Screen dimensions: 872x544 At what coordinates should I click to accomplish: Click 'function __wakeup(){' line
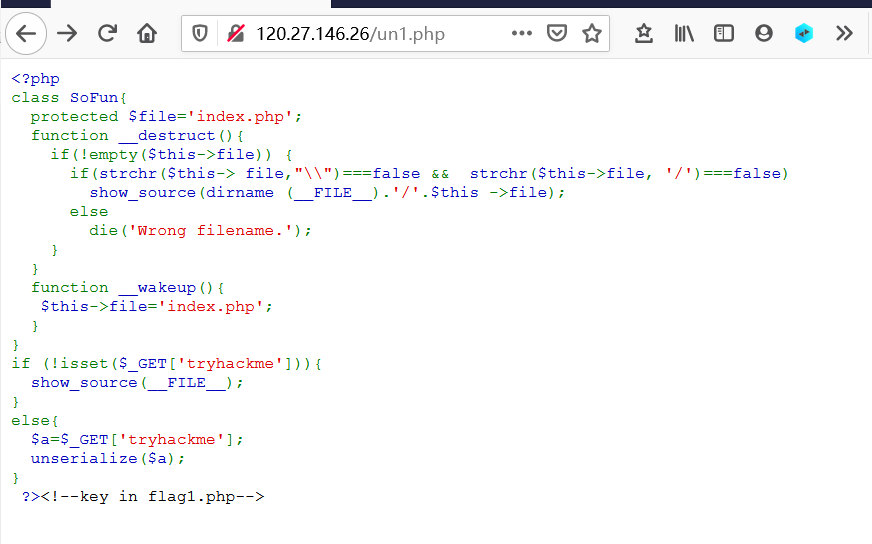pyautogui.click(x=128, y=288)
